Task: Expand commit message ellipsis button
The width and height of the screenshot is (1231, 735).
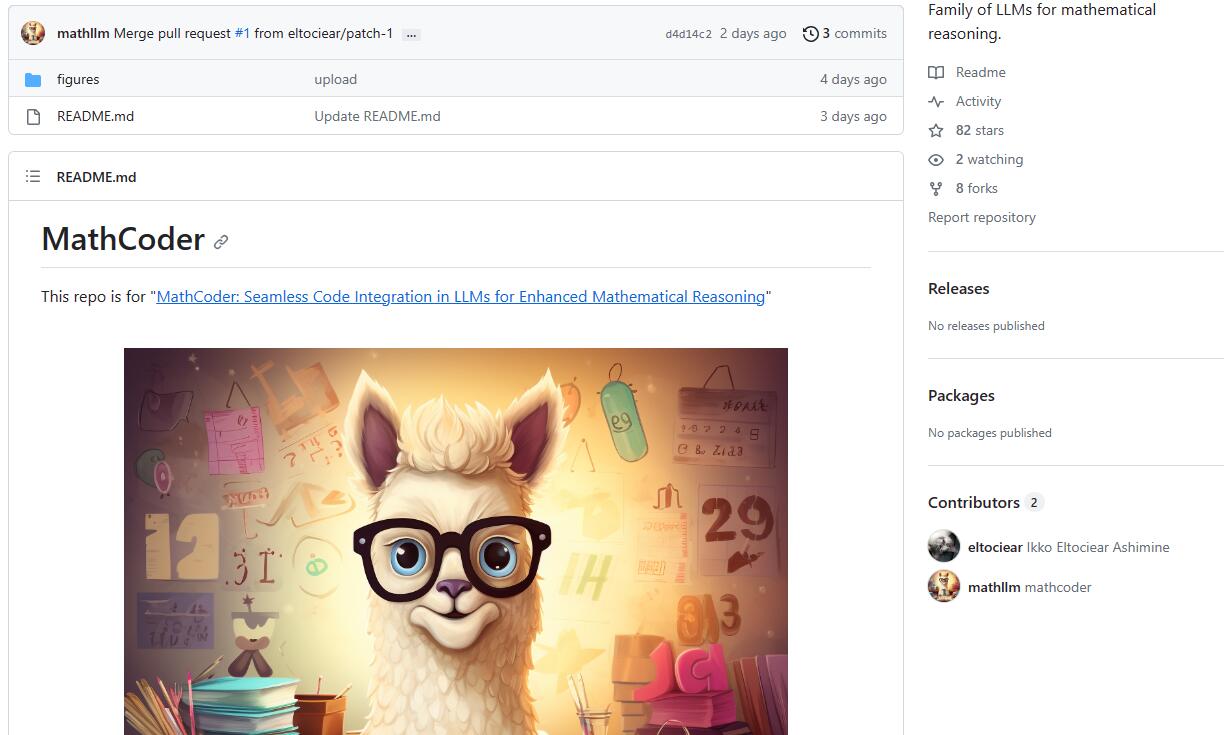Action: [411, 34]
